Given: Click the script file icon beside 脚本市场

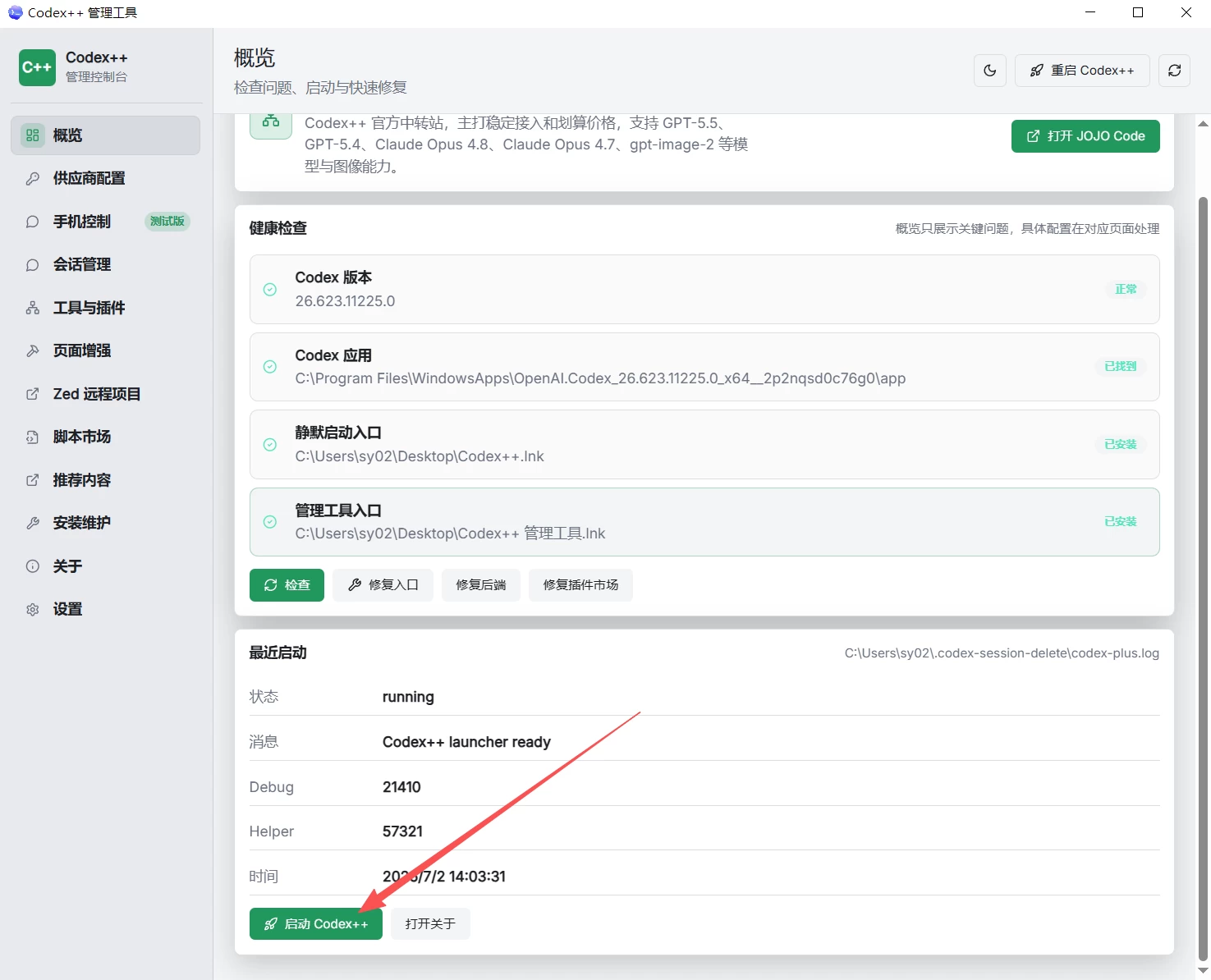Looking at the screenshot, I should 33,437.
